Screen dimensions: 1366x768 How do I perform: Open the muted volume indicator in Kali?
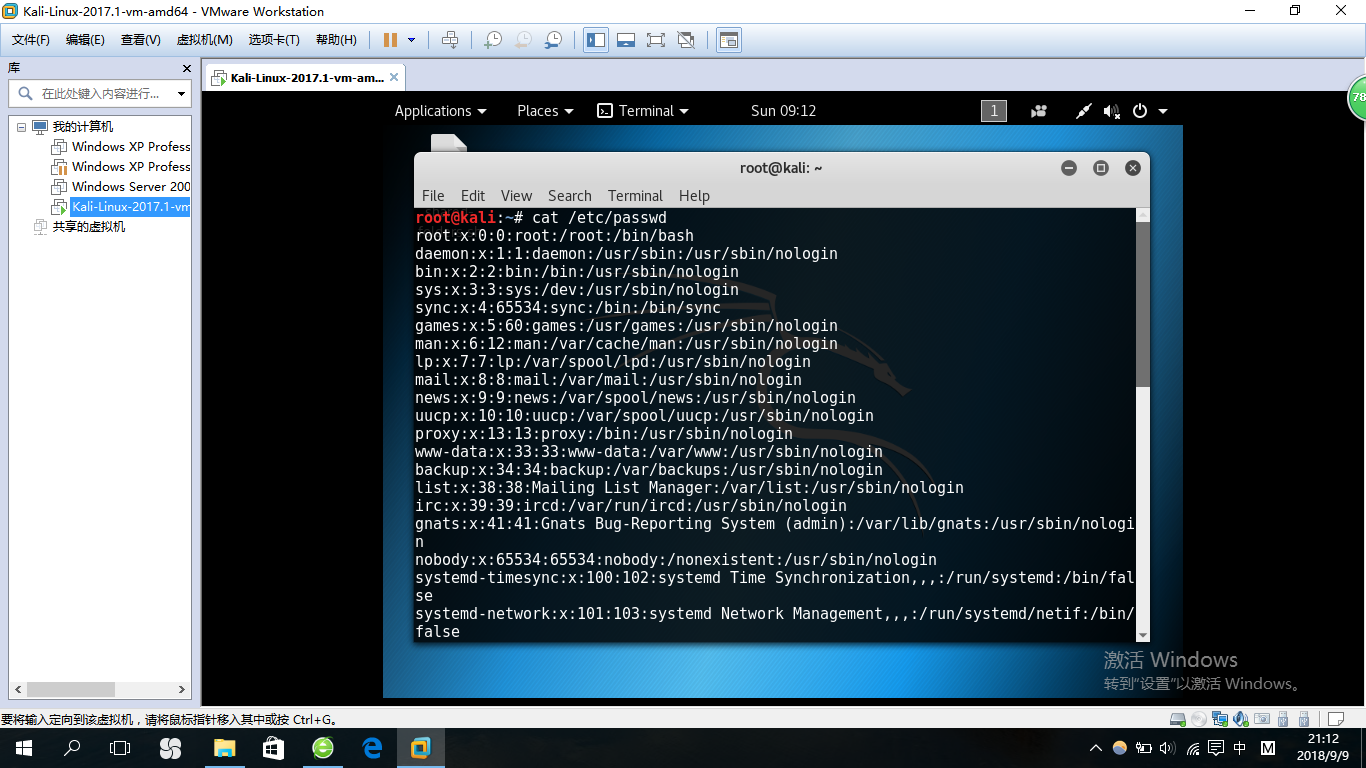1111,111
